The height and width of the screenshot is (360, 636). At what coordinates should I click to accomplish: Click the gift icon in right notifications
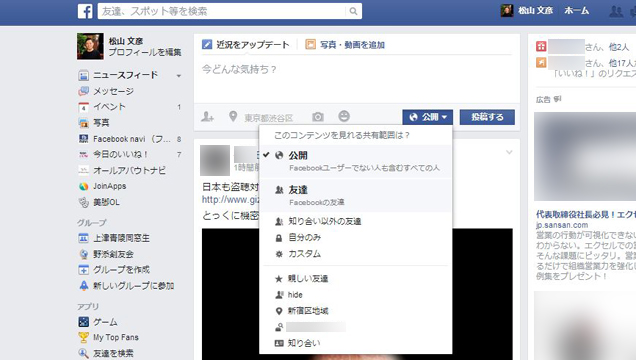541,46
